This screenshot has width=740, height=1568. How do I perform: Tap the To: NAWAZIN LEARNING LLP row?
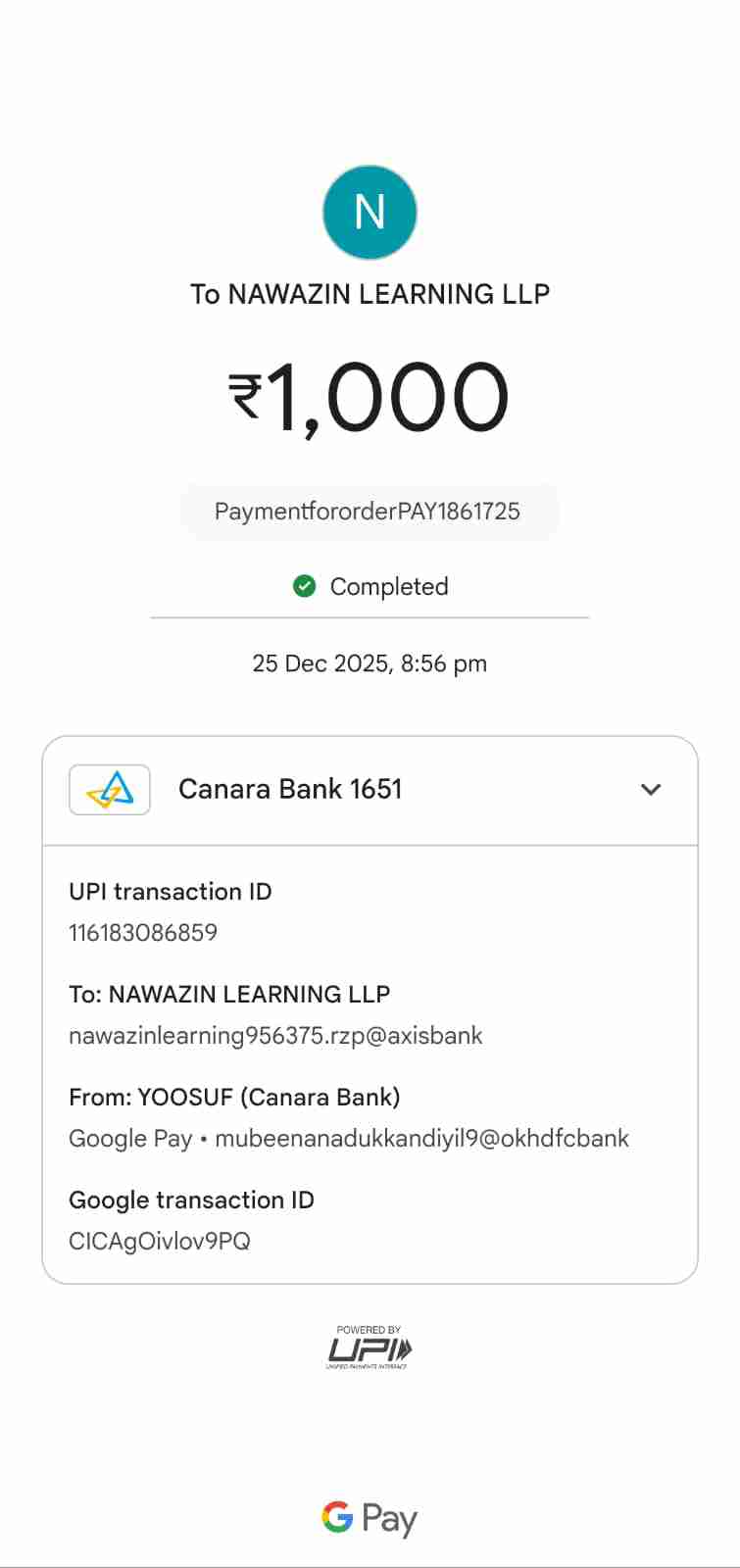pos(229,995)
